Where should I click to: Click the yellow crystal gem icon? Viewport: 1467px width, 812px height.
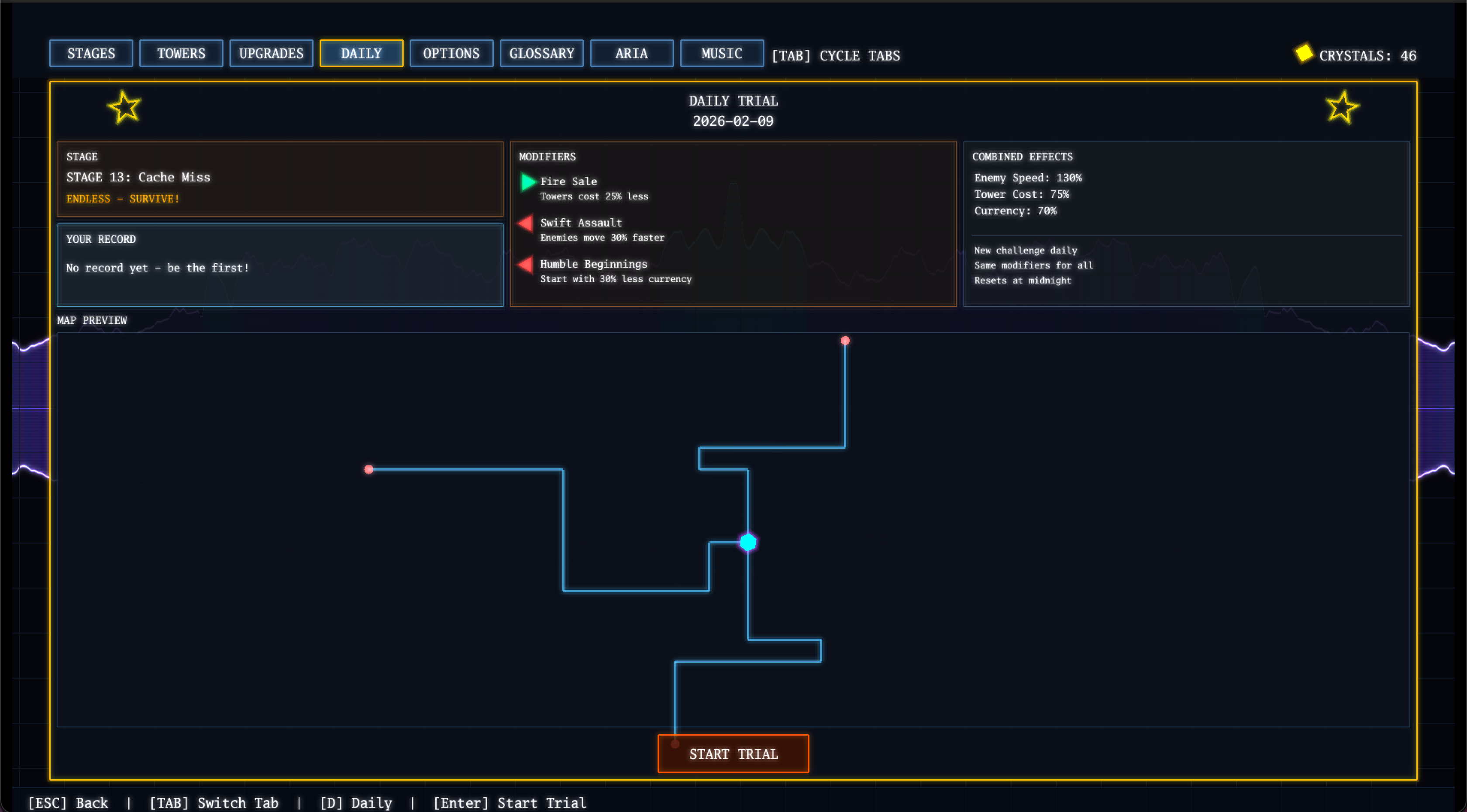point(1304,54)
